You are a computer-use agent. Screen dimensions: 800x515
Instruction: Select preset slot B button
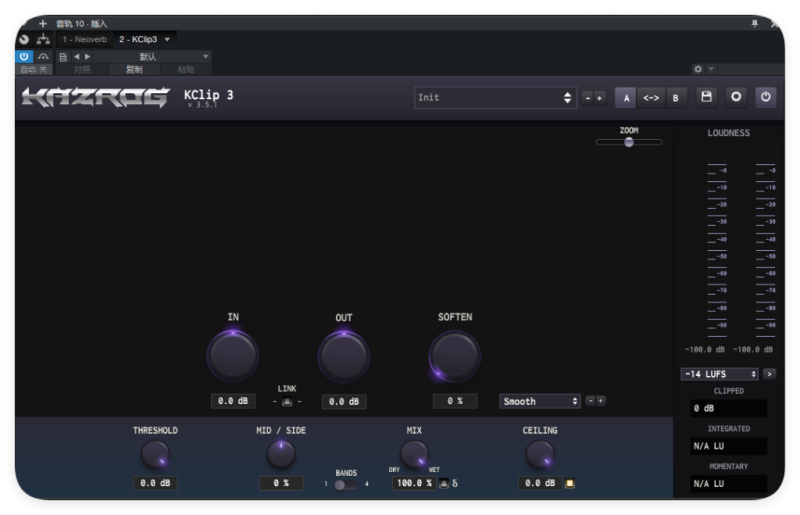click(675, 98)
